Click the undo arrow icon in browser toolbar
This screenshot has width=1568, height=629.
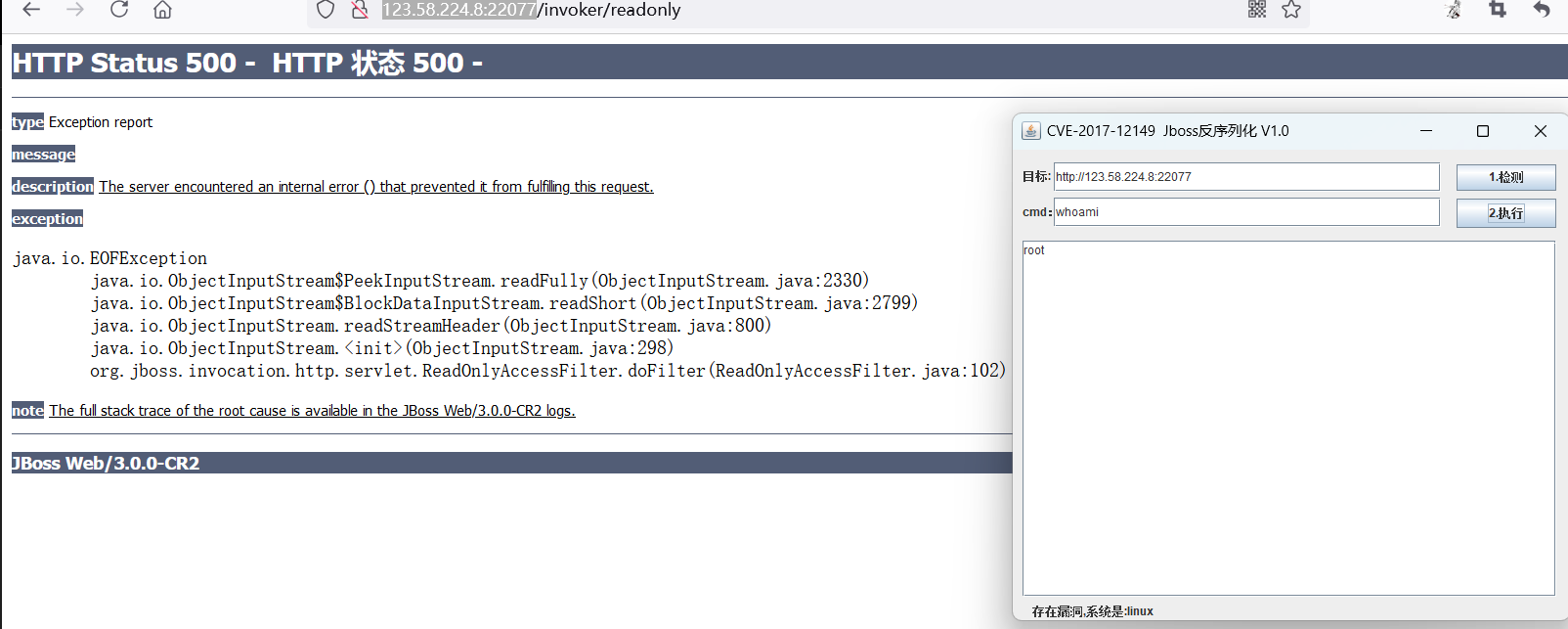point(1542,10)
